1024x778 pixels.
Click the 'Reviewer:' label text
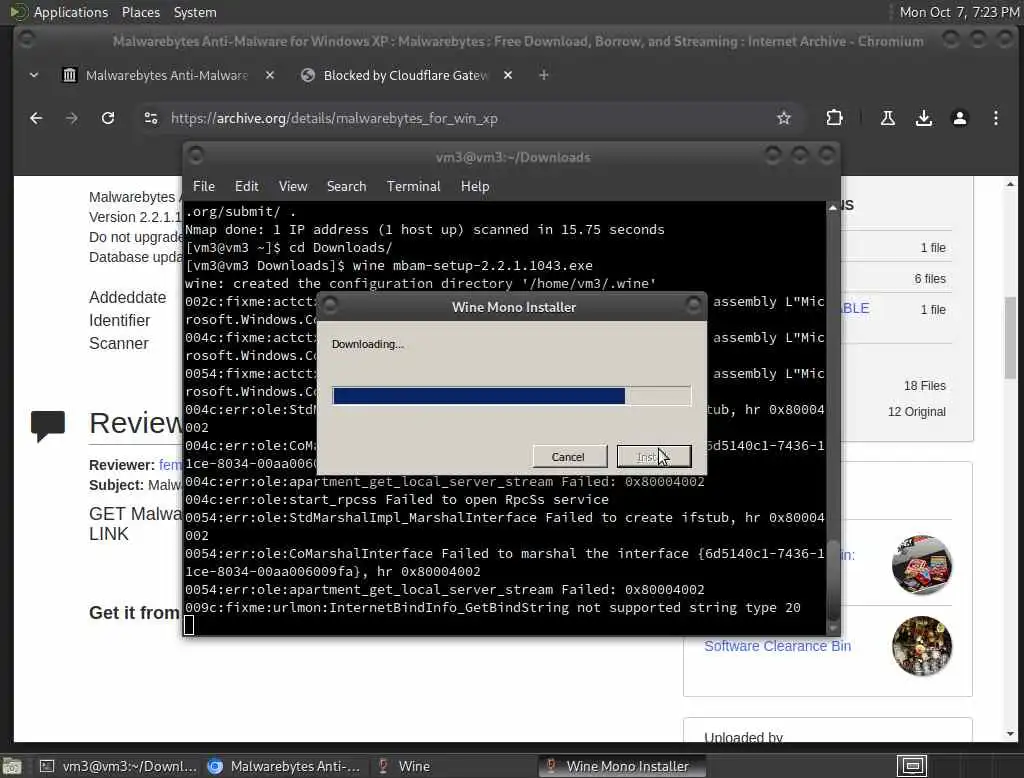[x=121, y=465]
